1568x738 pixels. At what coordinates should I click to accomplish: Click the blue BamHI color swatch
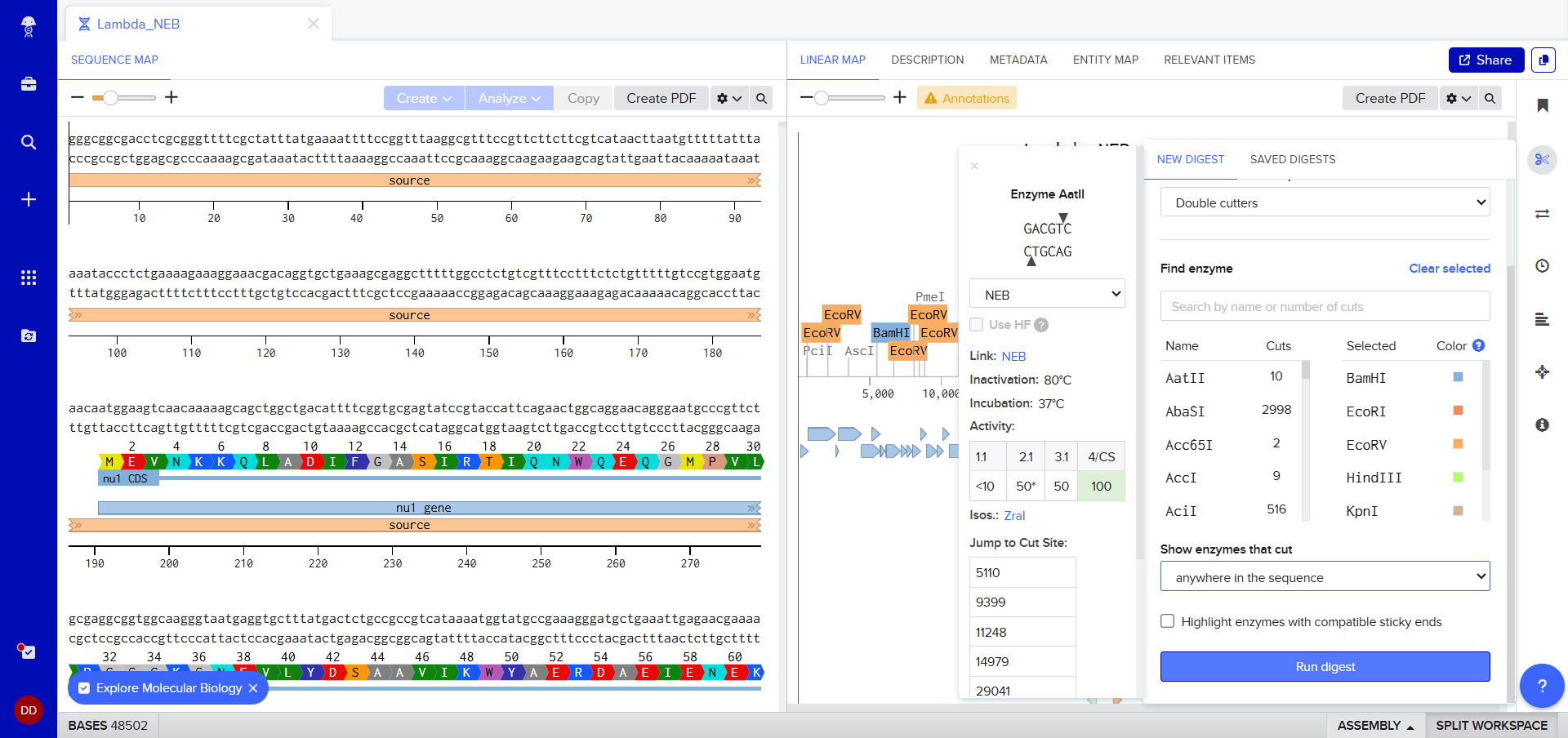pyautogui.click(x=1458, y=377)
